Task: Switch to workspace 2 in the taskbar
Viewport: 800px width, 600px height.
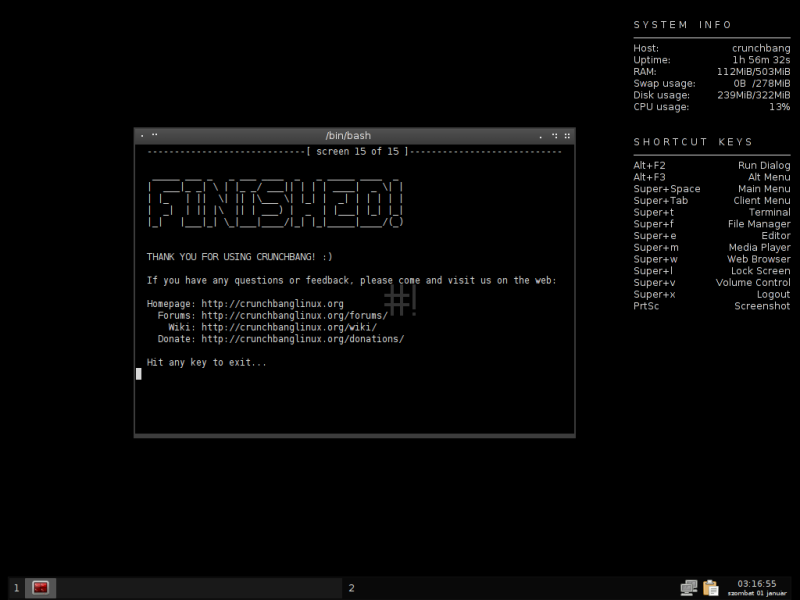Action: point(352,588)
